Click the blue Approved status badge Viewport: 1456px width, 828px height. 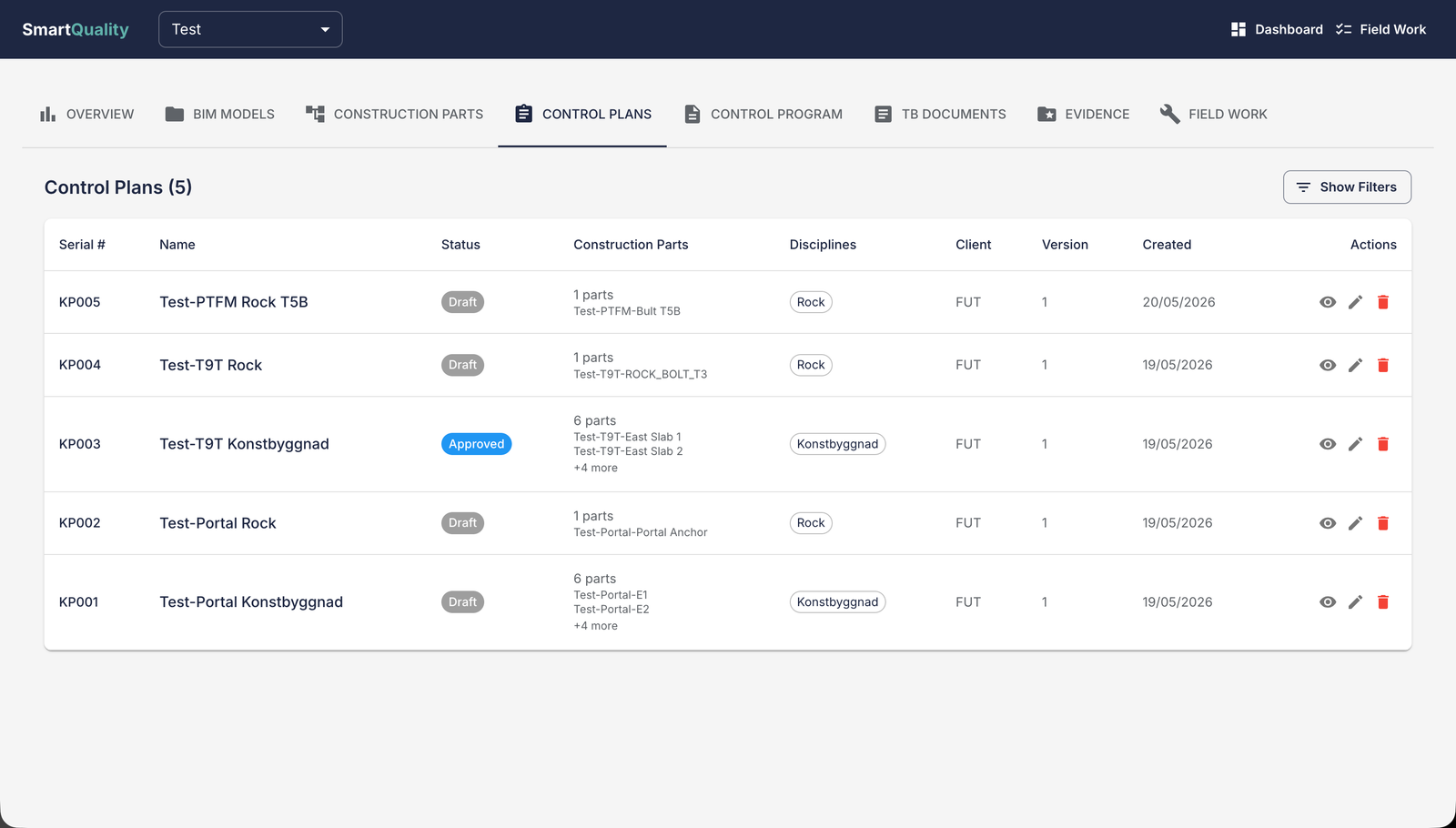click(x=476, y=444)
